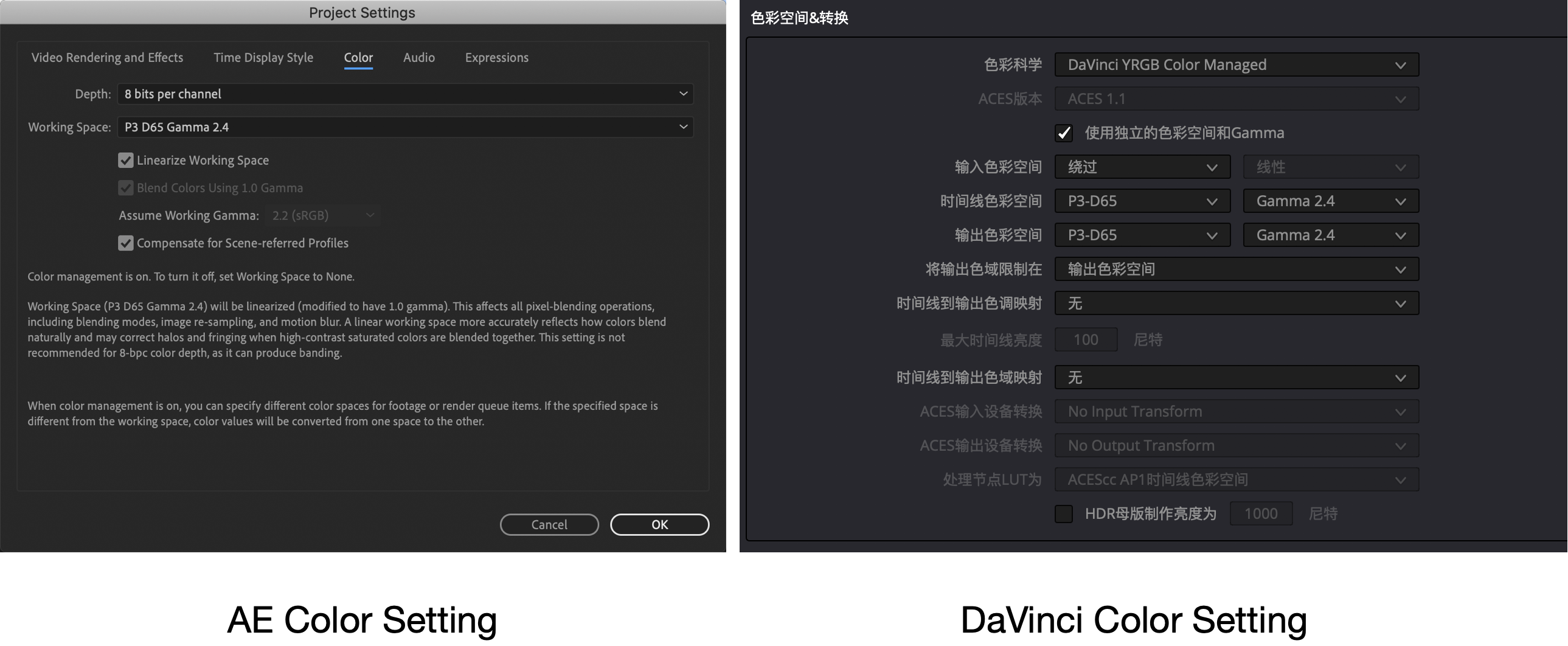This screenshot has width=1568, height=646.
Task: Open Working Space dropdown set to P3 D65 Gamma 2.4
Action: (x=406, y=127)
